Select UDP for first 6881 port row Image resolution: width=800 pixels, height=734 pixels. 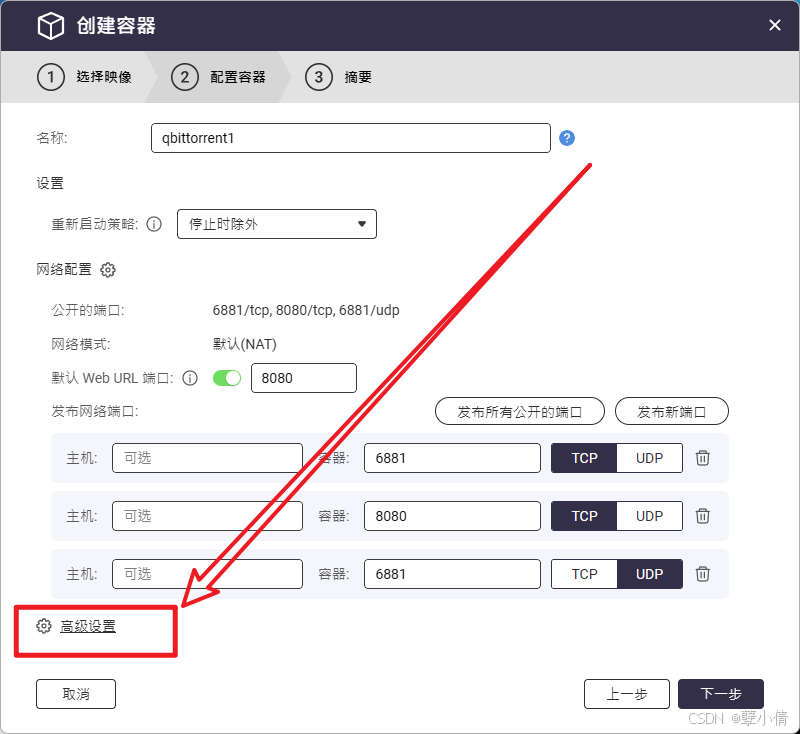point(649,458)
